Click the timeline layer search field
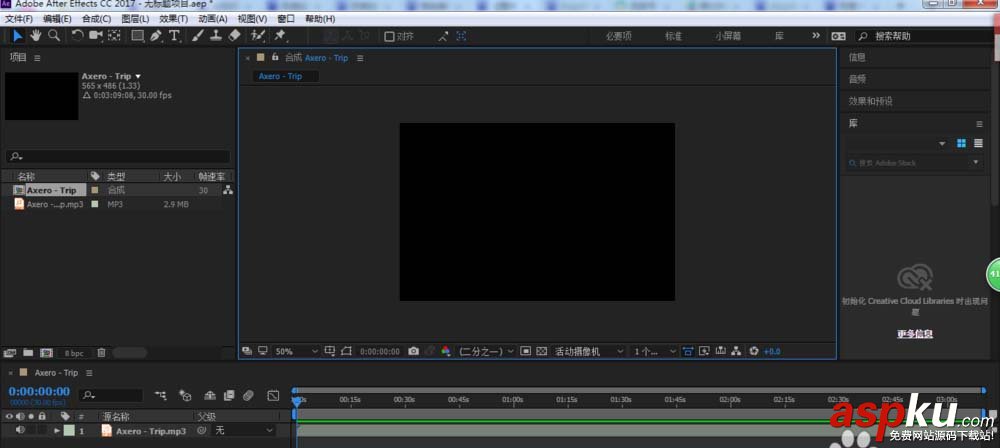The width and height of the screenshot is (1000, 448). 112,396
